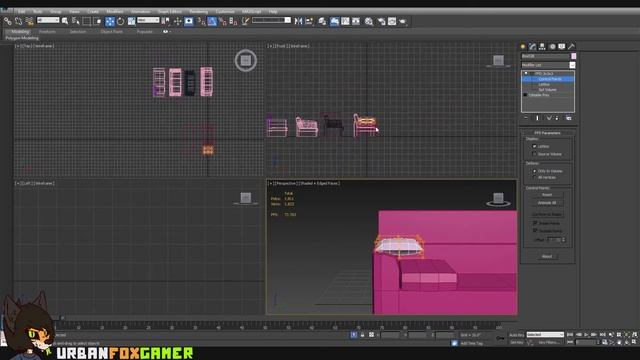Collapse the FFD Parameters rollout

(x=547, y=133)
